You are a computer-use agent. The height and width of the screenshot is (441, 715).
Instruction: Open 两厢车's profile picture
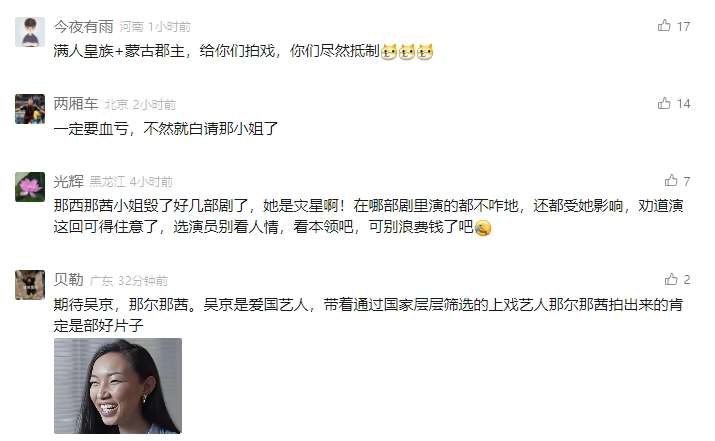pyautogui.click(x=30, y=109)
